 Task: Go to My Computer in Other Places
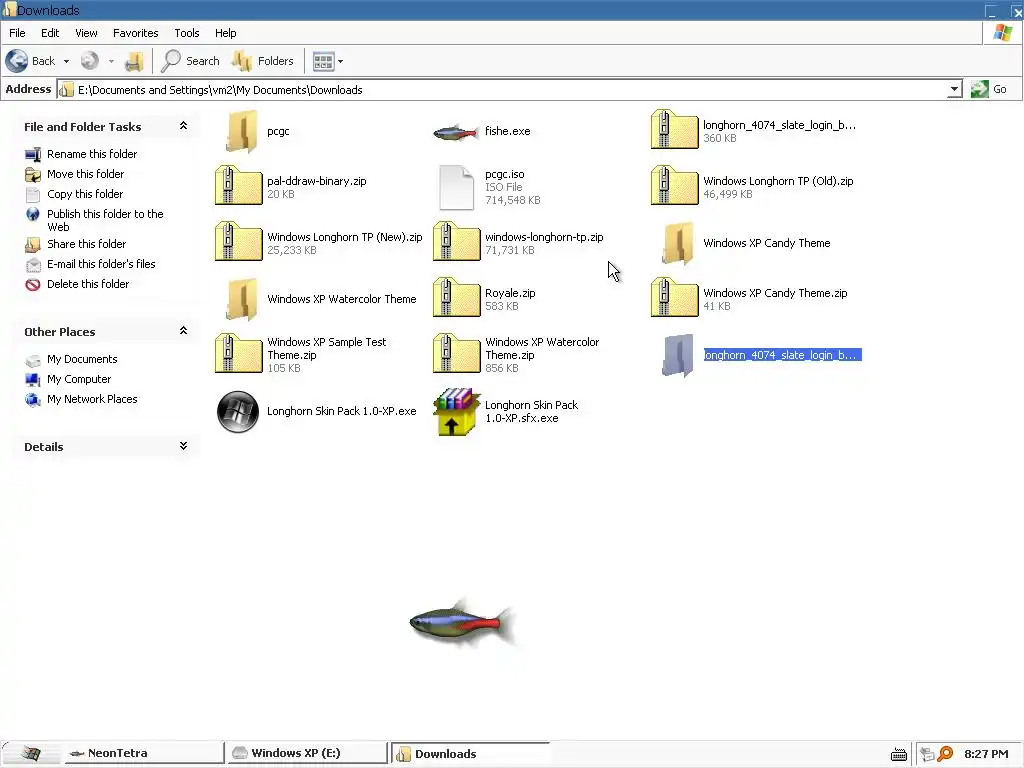pos(78,379)
